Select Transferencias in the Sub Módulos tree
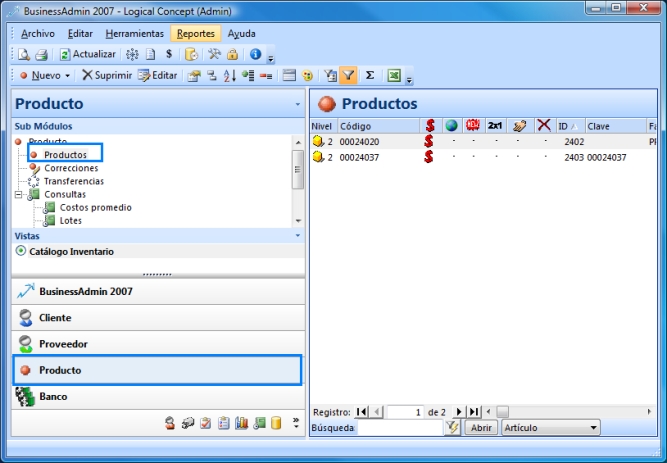The height and width of the screenshot is (463, 667). [x=73, y=181]
